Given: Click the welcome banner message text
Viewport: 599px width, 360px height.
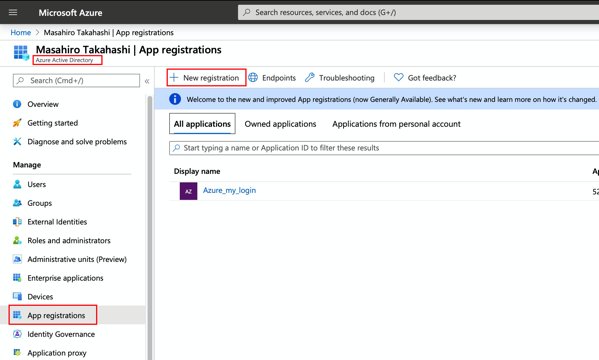Looking at the screenshot, I should (391, 99).
